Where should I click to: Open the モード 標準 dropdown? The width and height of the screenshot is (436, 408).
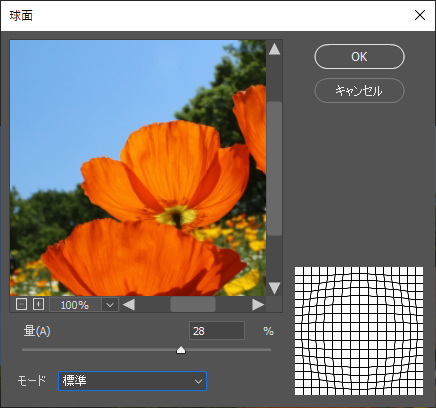[132, 381]
